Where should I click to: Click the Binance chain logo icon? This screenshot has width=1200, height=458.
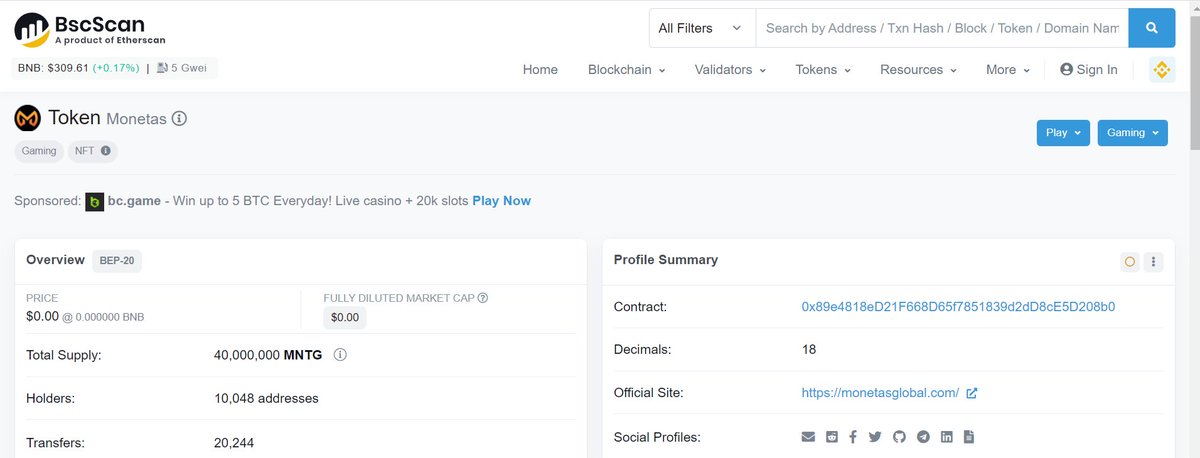coord(1162,70)
